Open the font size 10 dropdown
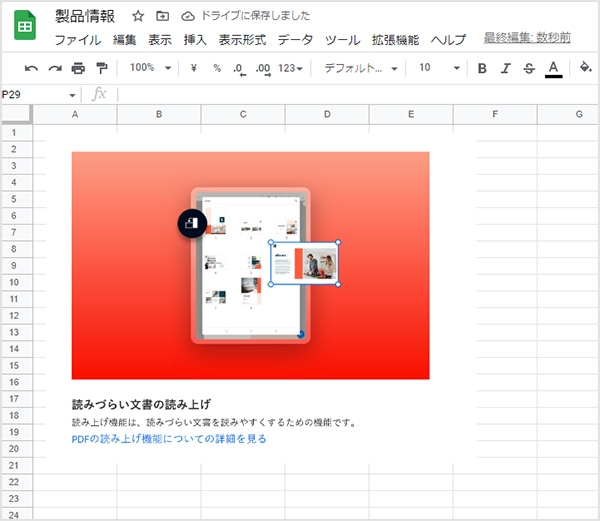This screenshot has height=521, width=600. coord(439,68)
